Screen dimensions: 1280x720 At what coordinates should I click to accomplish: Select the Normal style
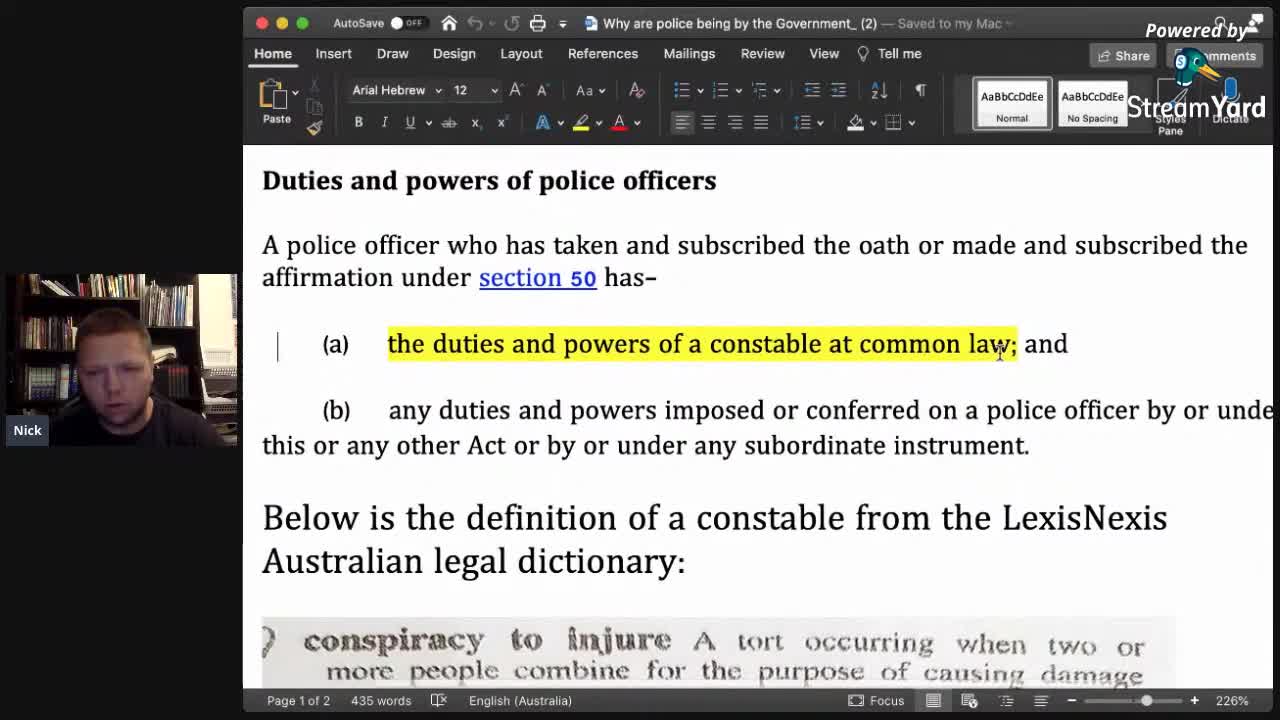[1012, 104]
